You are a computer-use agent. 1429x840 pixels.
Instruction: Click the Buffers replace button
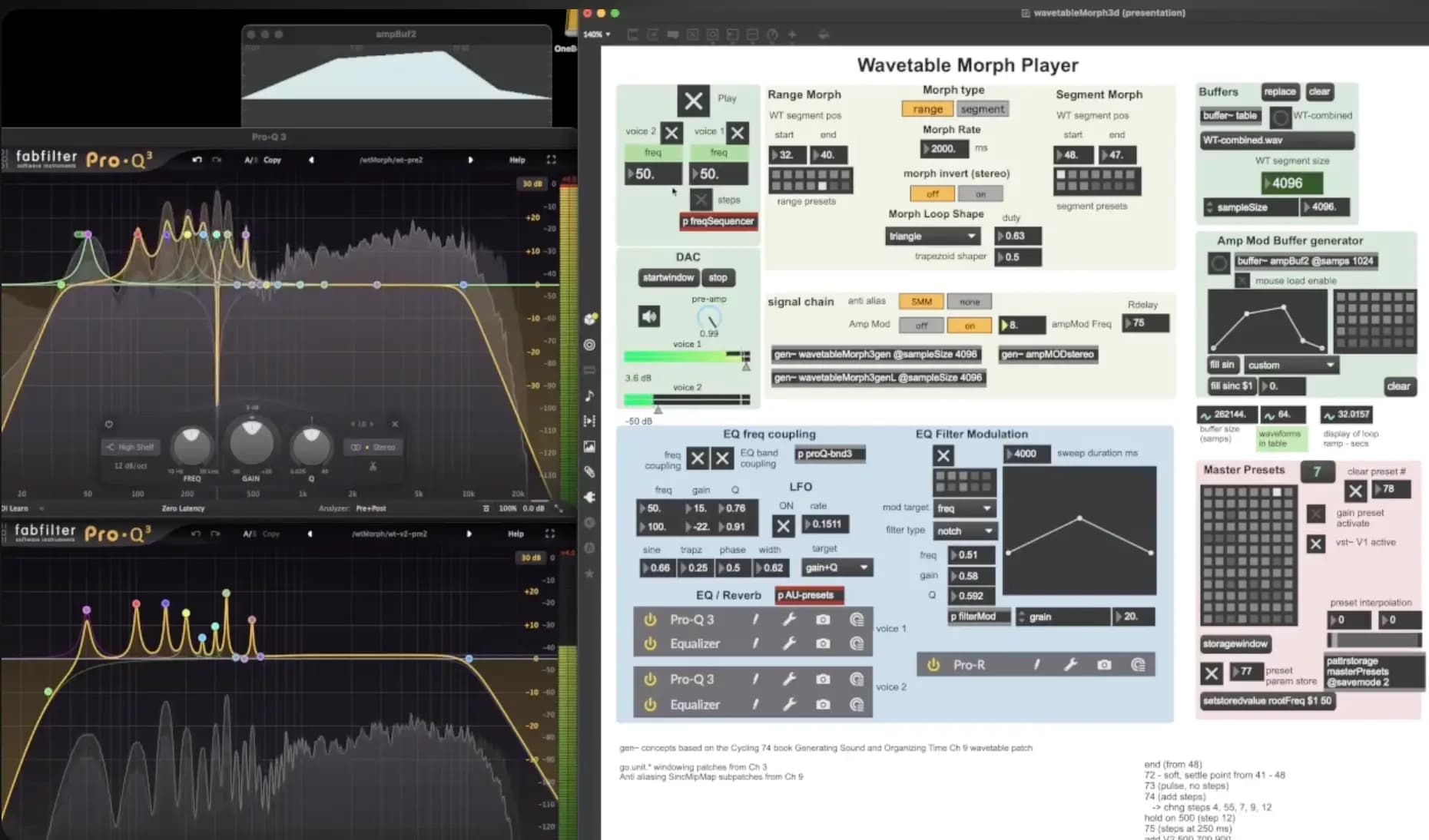point(1279,91)
